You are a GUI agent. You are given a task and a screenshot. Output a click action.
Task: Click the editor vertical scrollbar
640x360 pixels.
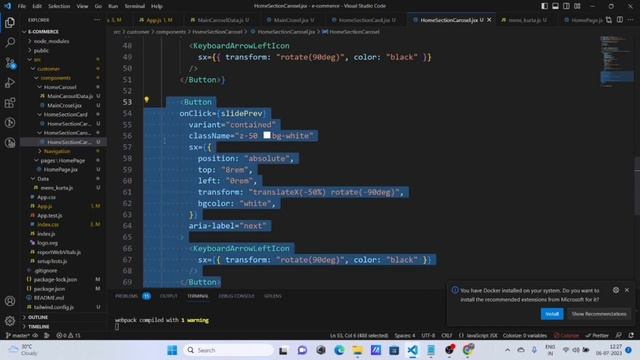pyautogui.click(x=637, y=186)
